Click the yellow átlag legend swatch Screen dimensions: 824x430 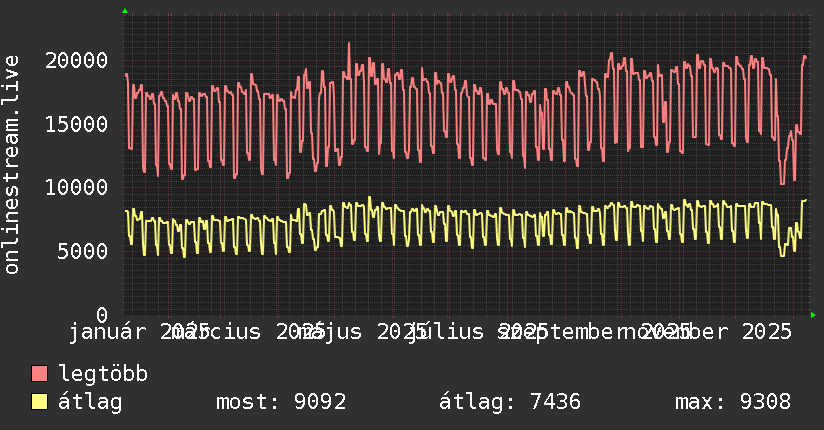click(x=39, y=402)
